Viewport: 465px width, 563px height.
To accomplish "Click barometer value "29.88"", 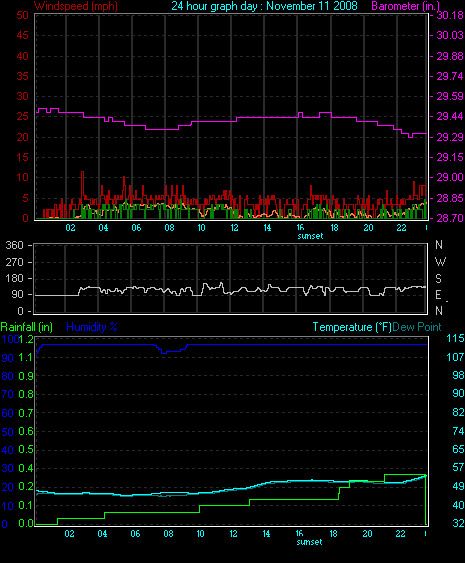I will click(450, 56).
